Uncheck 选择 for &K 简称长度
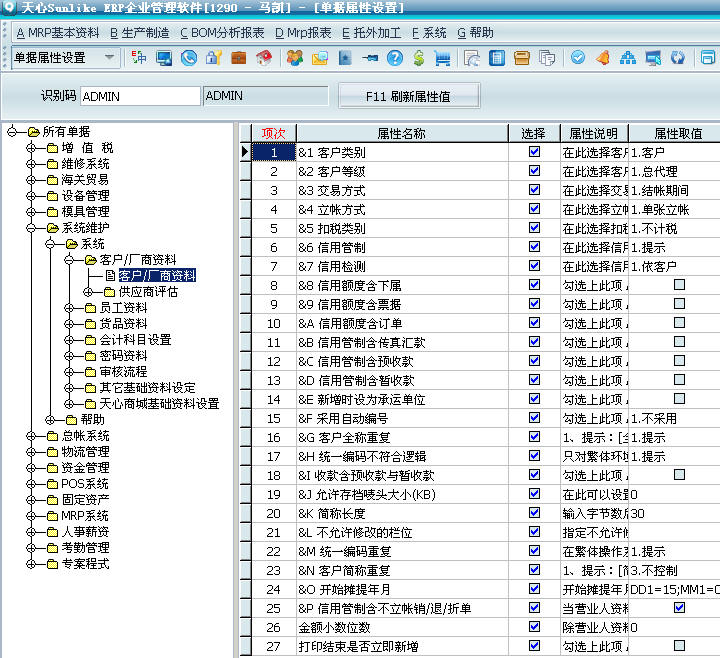The height and width of the screenshot is (658, 720). pos(534,512)
